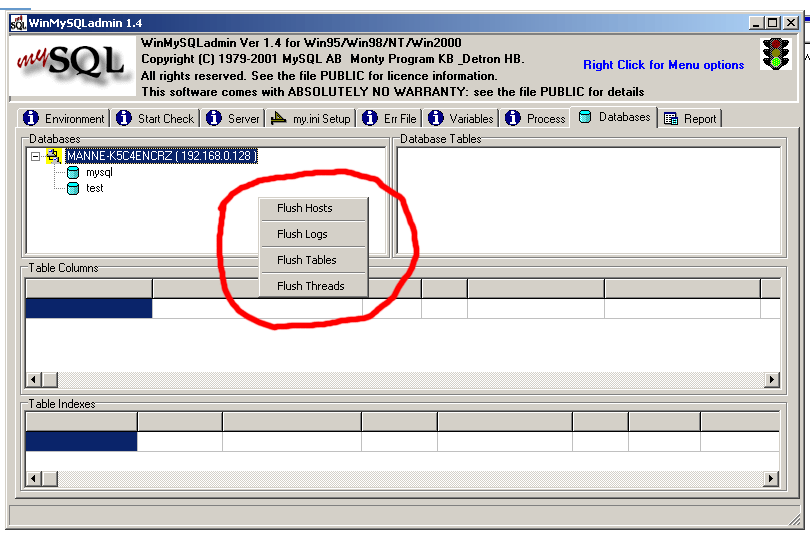Click the report icon on Report tab
The height and width of the screenshot is (533, 810).
[671, 119]
